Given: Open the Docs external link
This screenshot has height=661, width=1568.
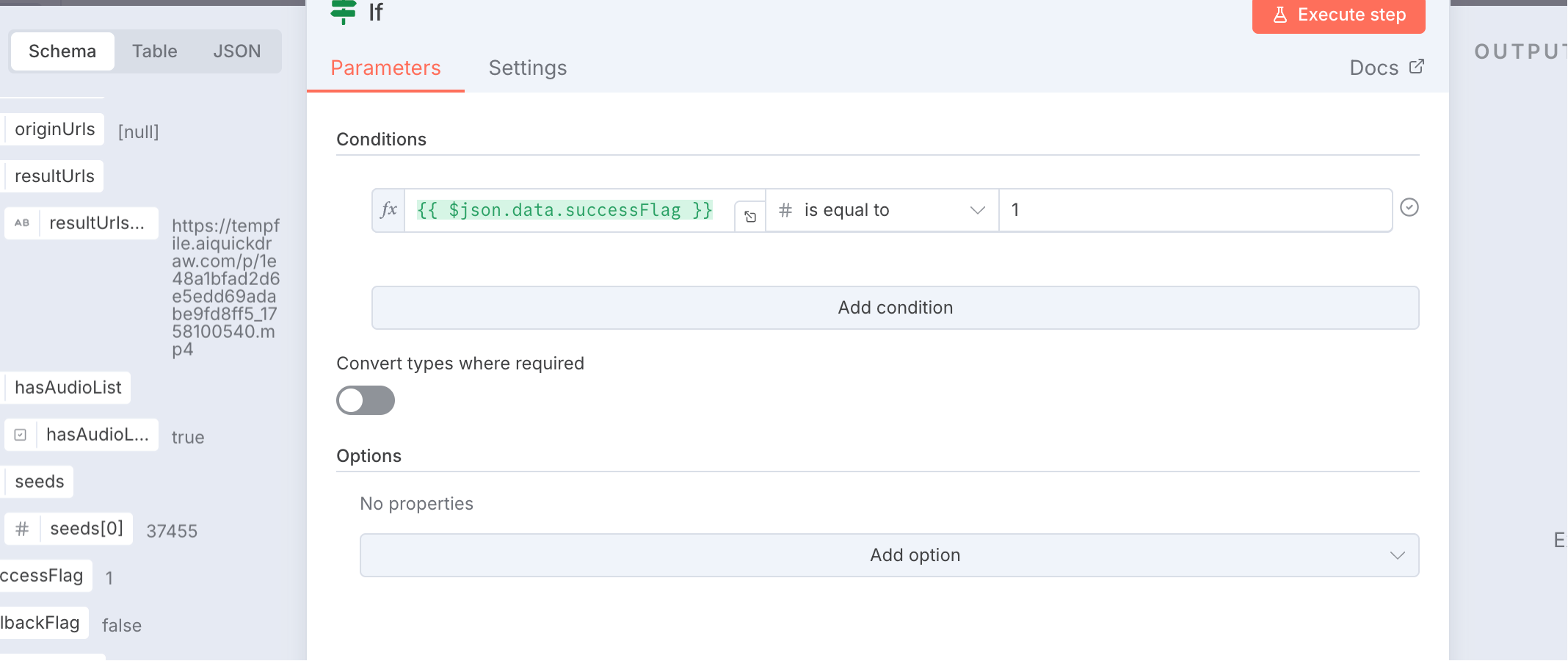Looking at the screenshot, I should pyautogui.click(x=1387, y=68).
